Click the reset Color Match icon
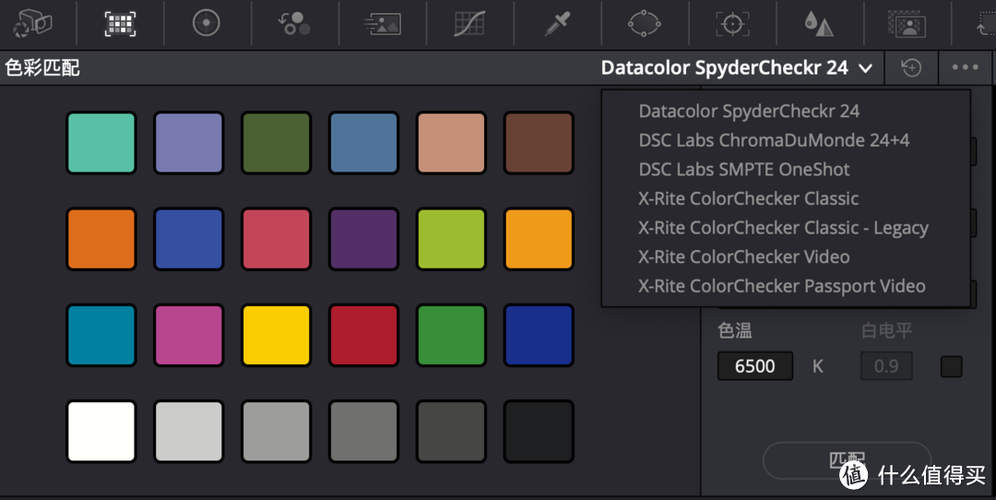This screenshot has height=500, width=996. [912, 67]
